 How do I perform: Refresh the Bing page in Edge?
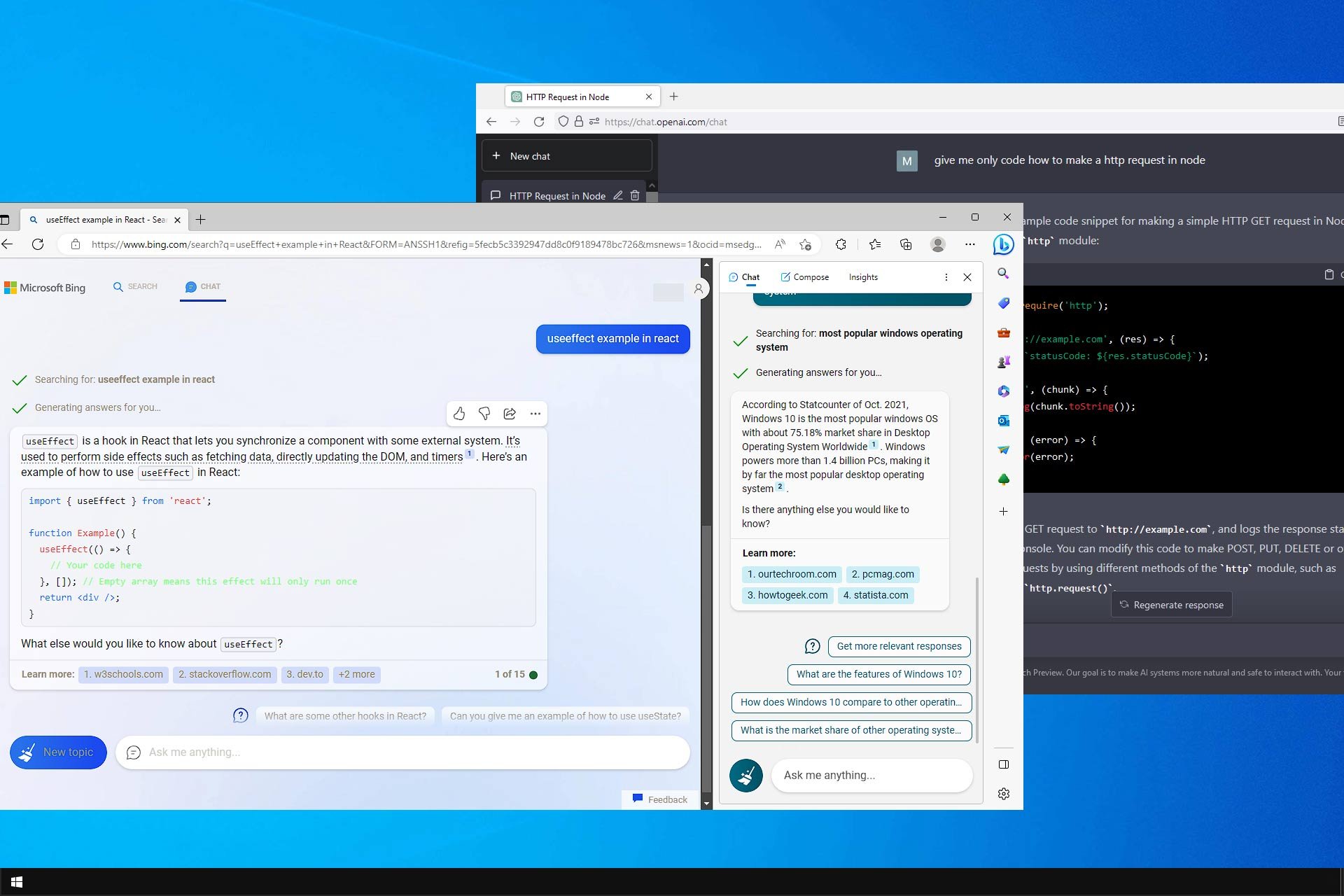(38, 244)
